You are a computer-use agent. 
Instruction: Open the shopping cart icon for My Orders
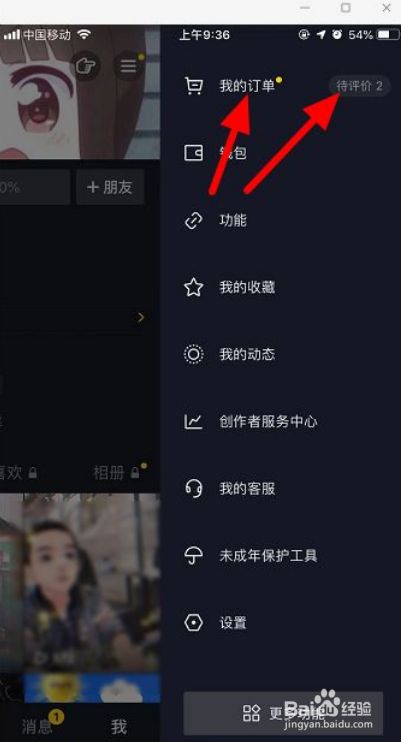(193, 86)
